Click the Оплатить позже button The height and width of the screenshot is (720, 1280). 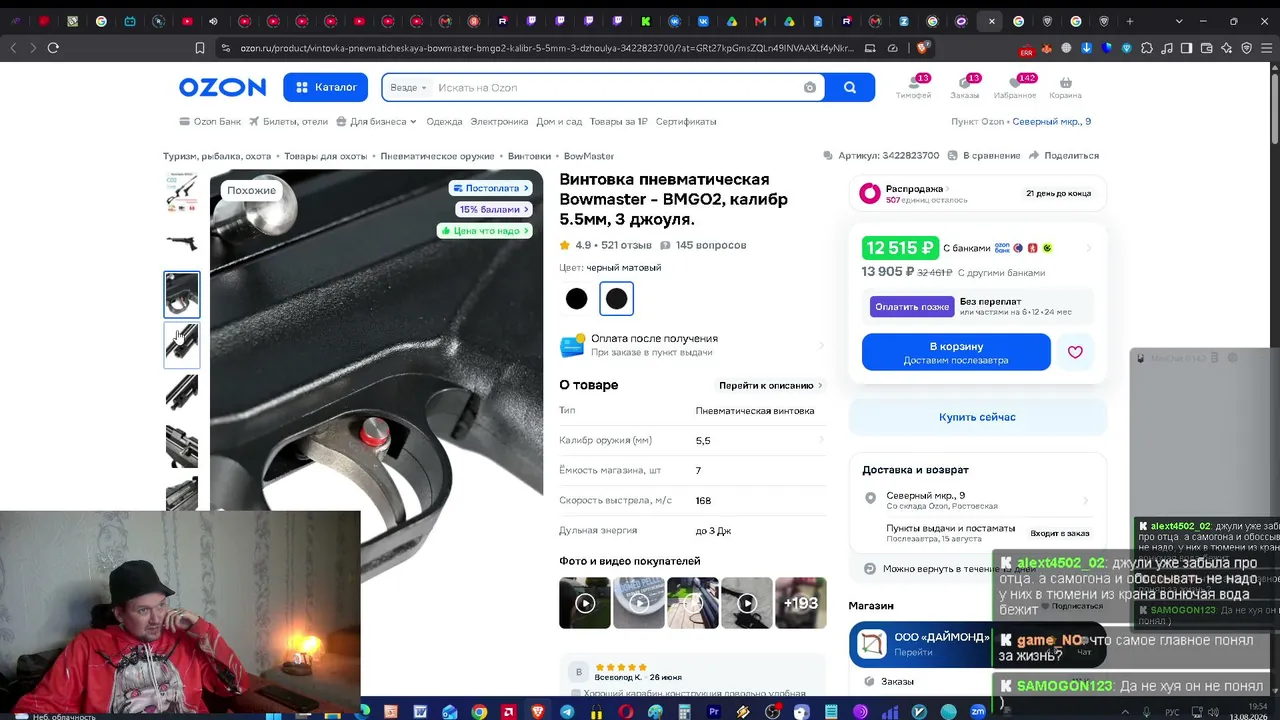[911, 307]
